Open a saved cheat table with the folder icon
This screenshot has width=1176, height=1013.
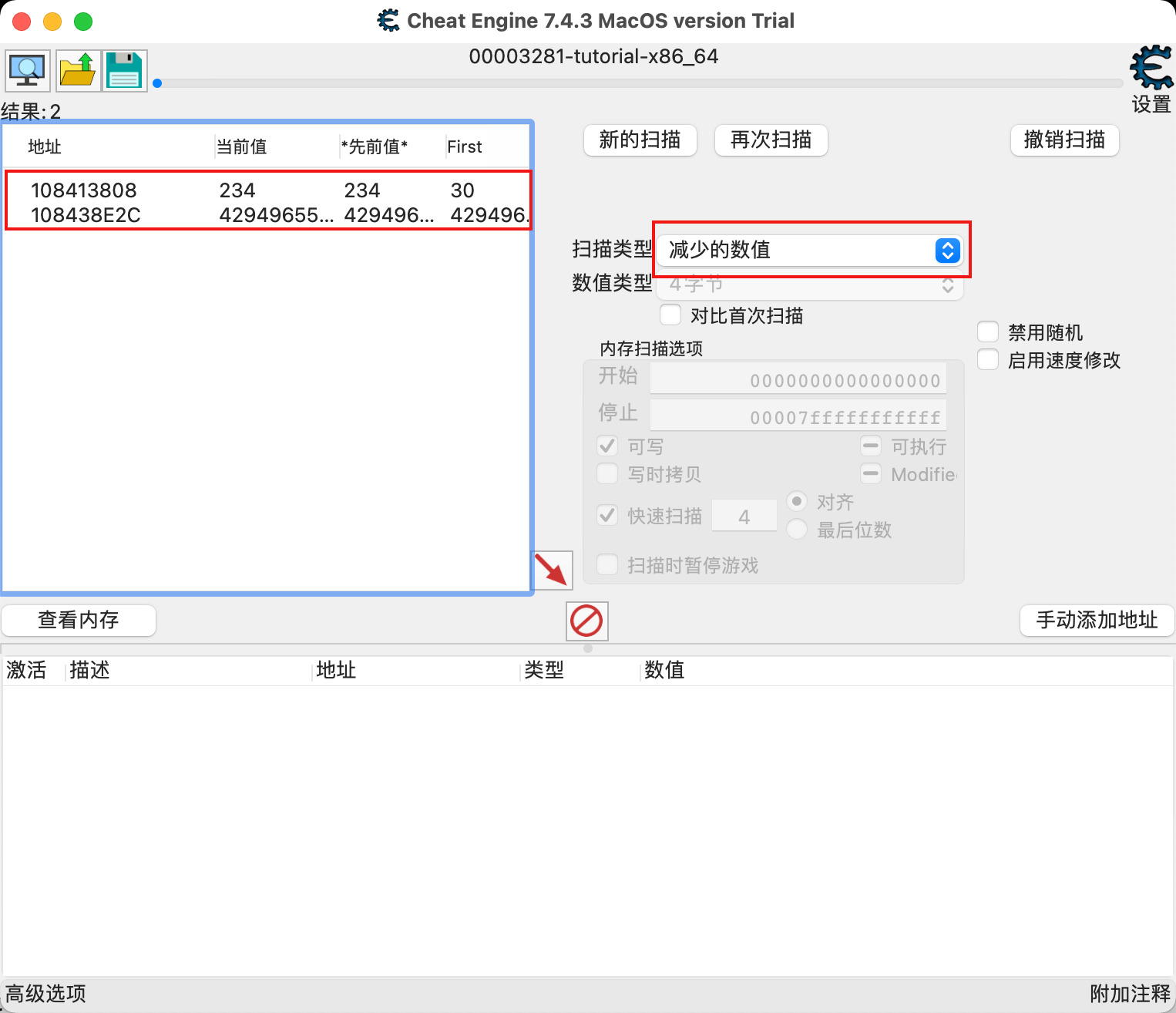click(x=78, y=70)
